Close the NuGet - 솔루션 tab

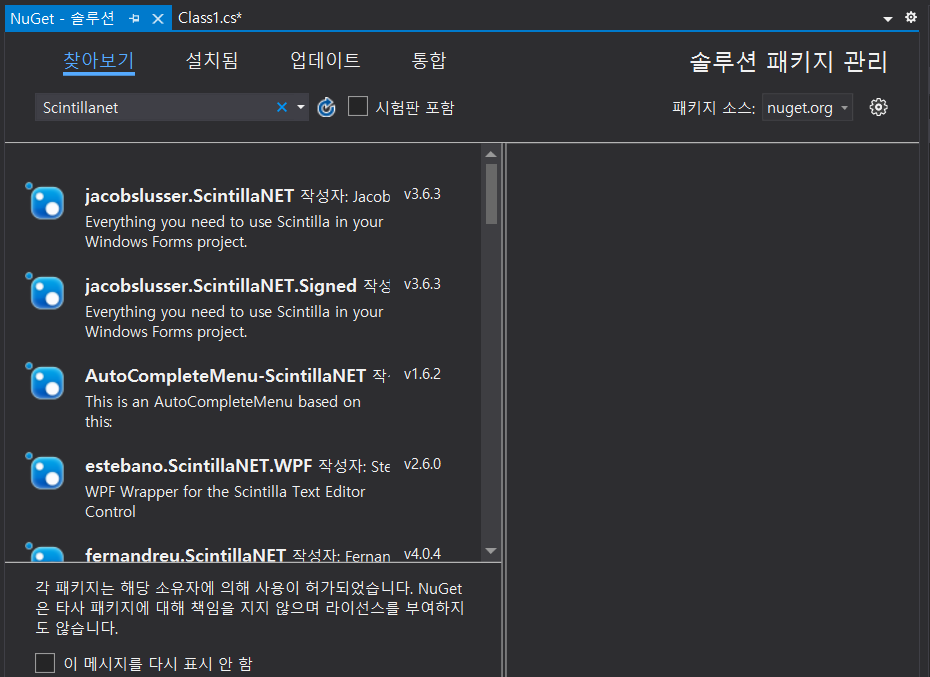coord(158,18)
